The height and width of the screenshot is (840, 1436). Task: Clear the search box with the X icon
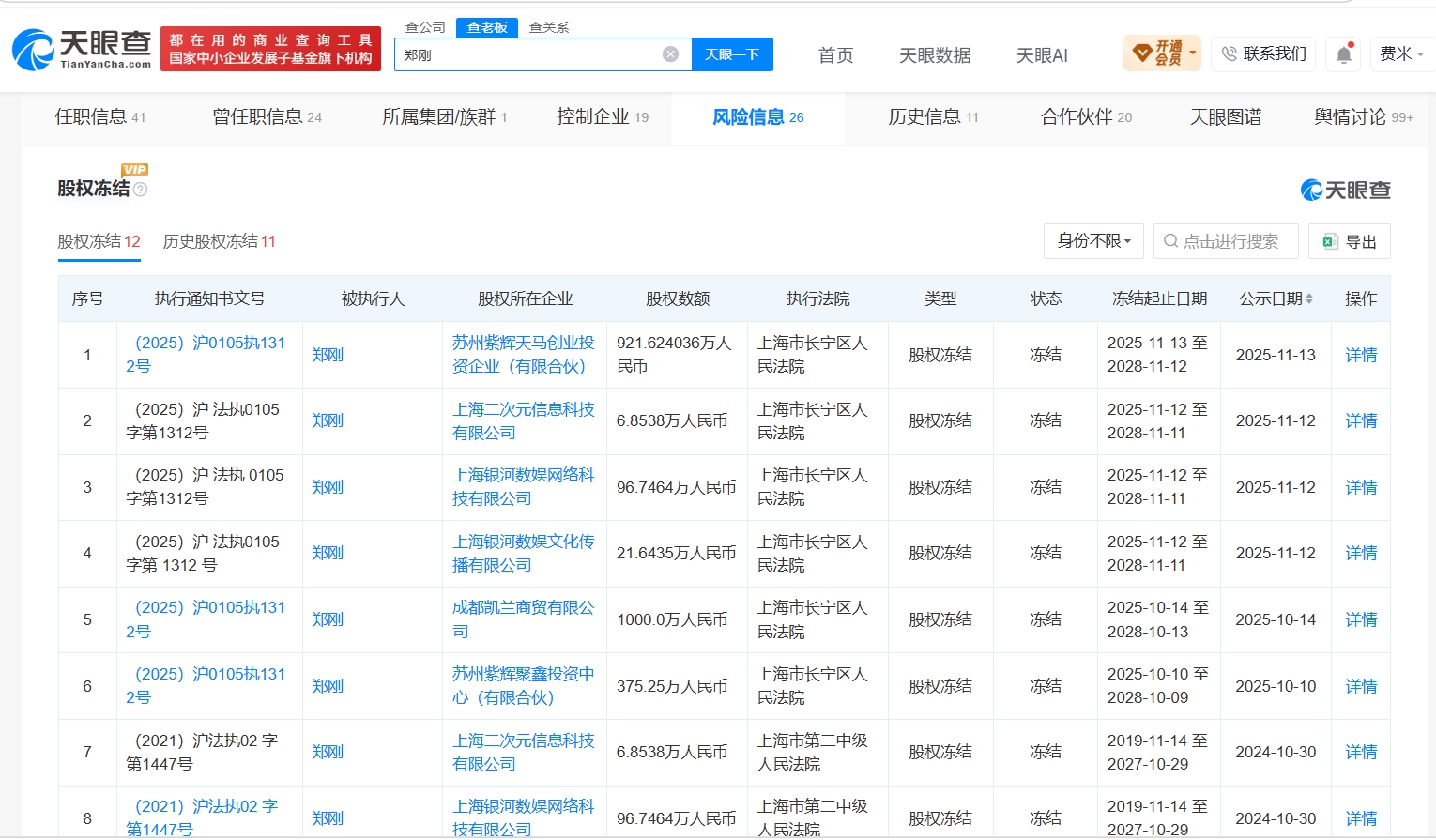point(670,54)
